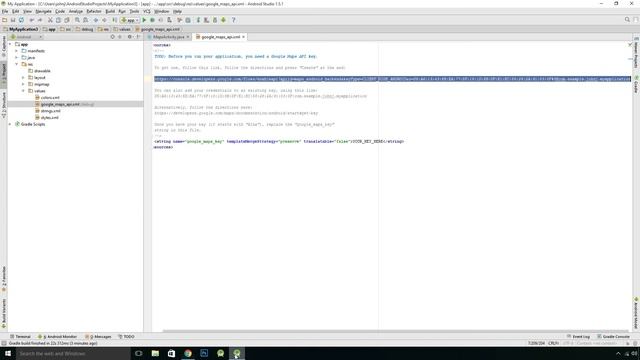The height and width of the screenshot is (360, 640).
Task: Click the navigate Back toolbar arrow
Action: click(x=96, y=20)
